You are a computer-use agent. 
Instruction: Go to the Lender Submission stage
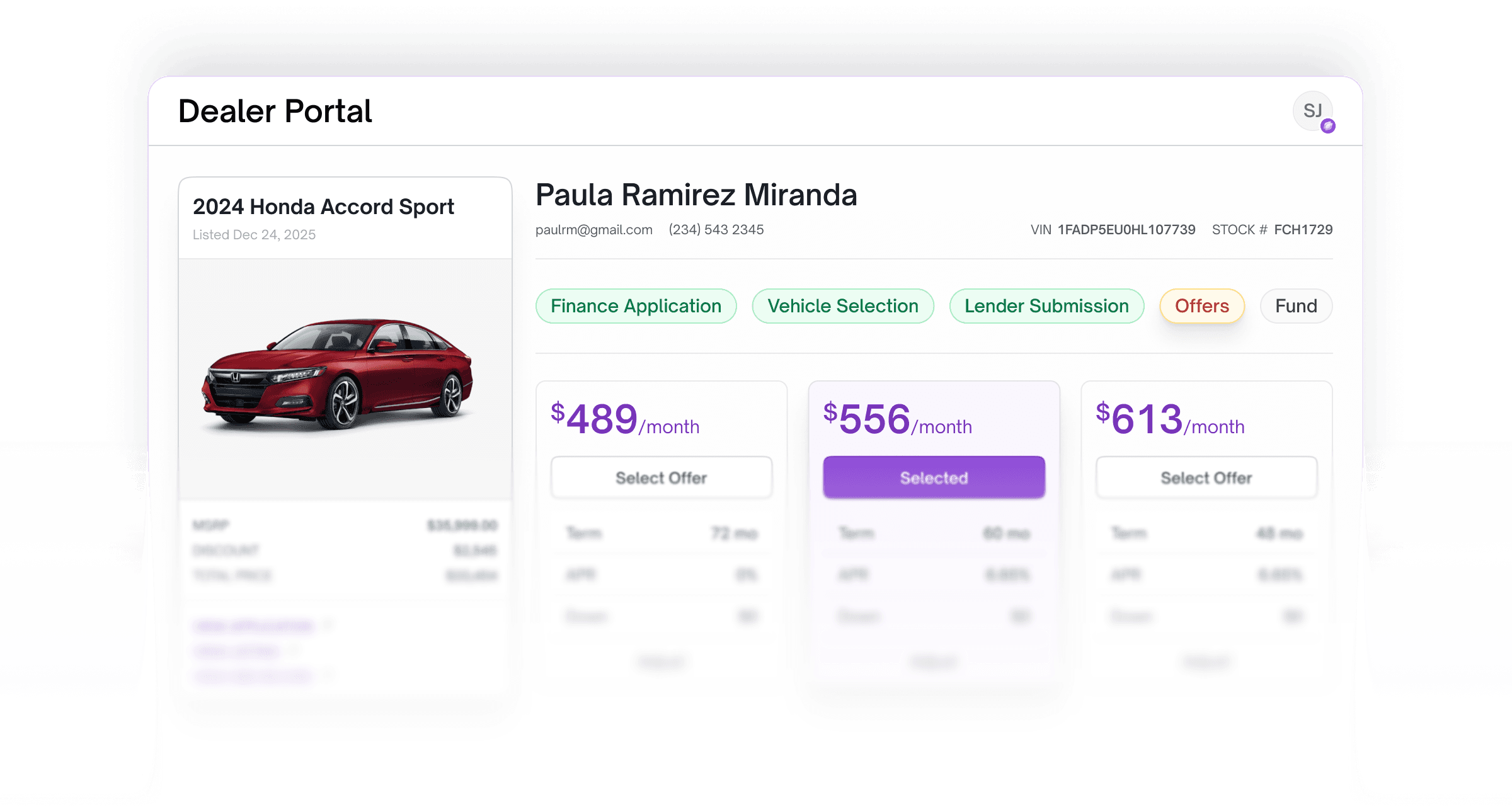(x=1046, y=306)
